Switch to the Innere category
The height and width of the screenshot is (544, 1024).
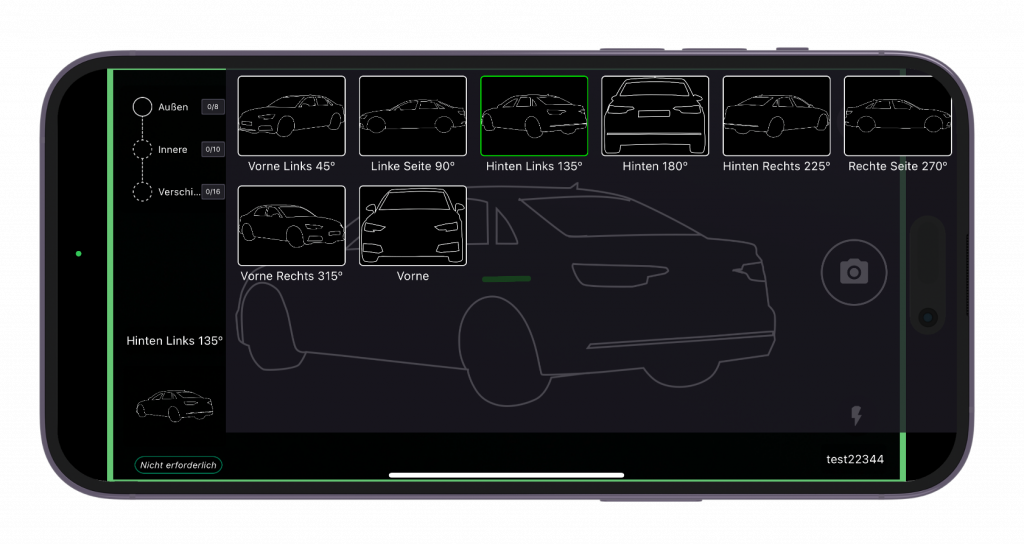click(x=173, y=149)
